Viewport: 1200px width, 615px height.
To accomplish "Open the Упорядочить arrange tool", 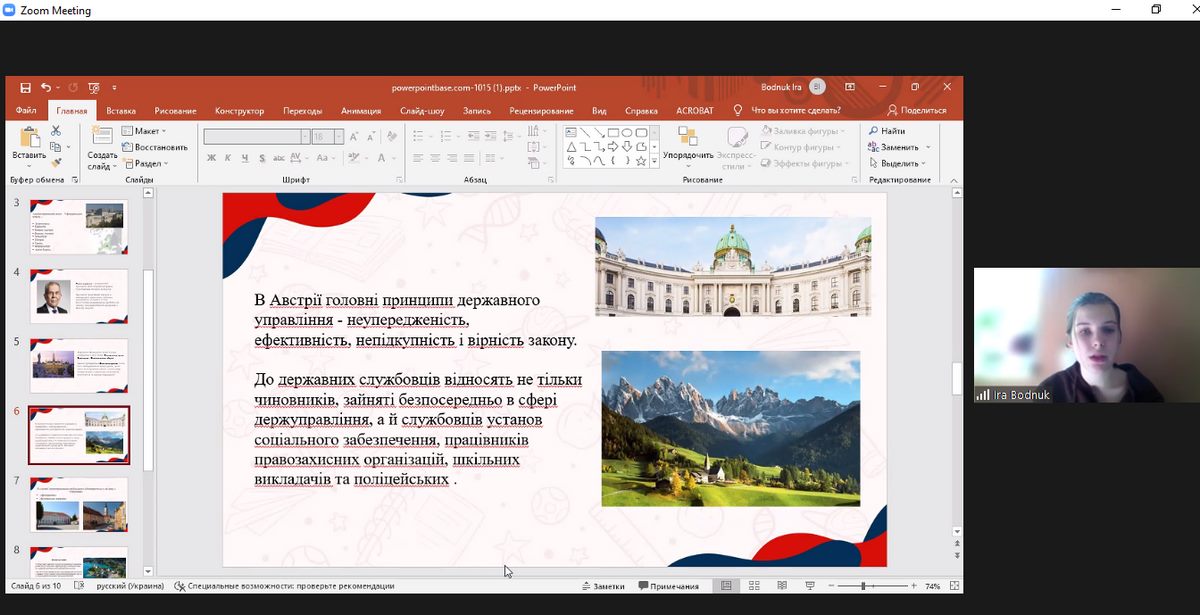I will [x=688, y=143].
